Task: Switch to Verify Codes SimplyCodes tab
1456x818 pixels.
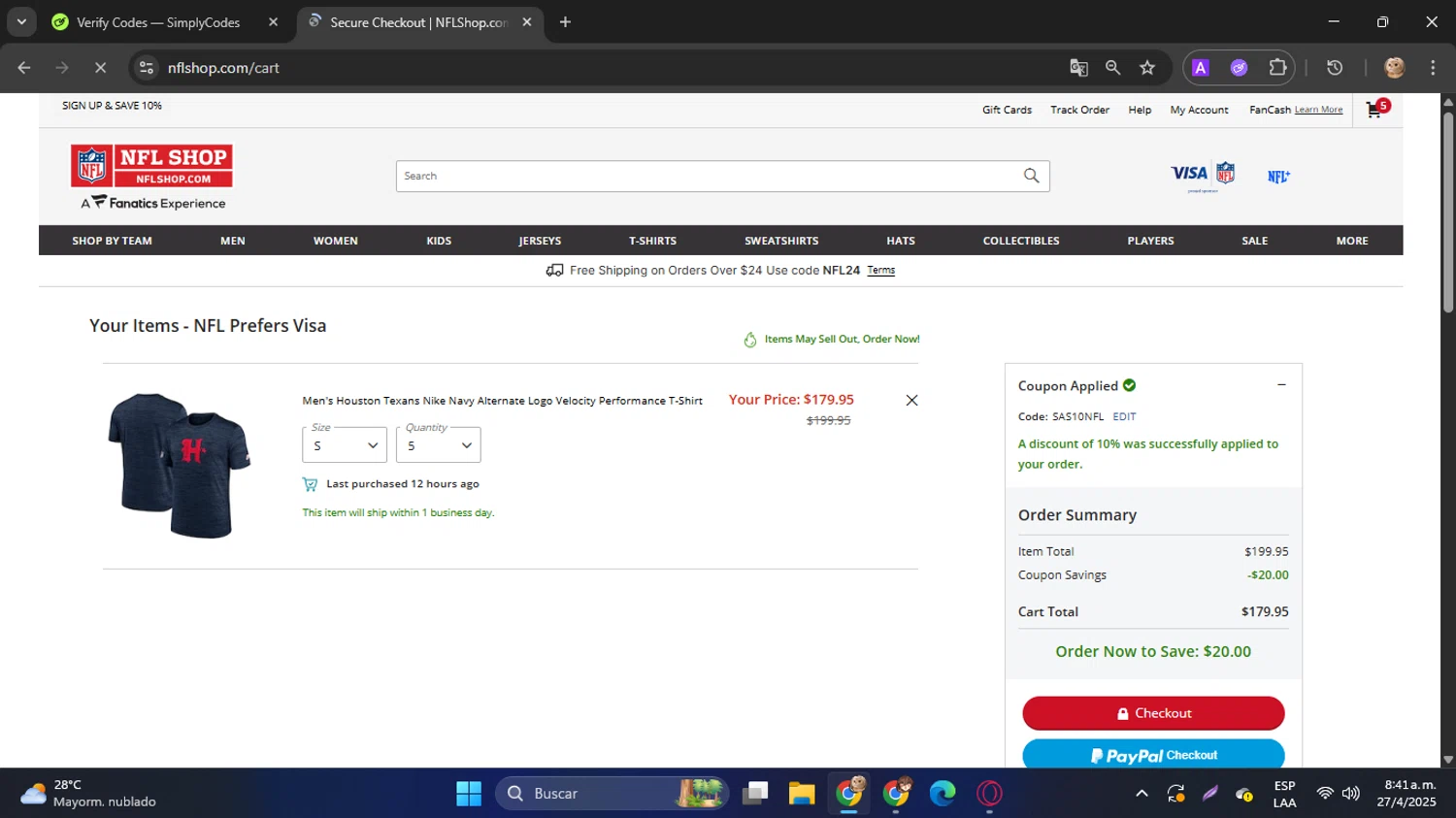Action: 158,22
